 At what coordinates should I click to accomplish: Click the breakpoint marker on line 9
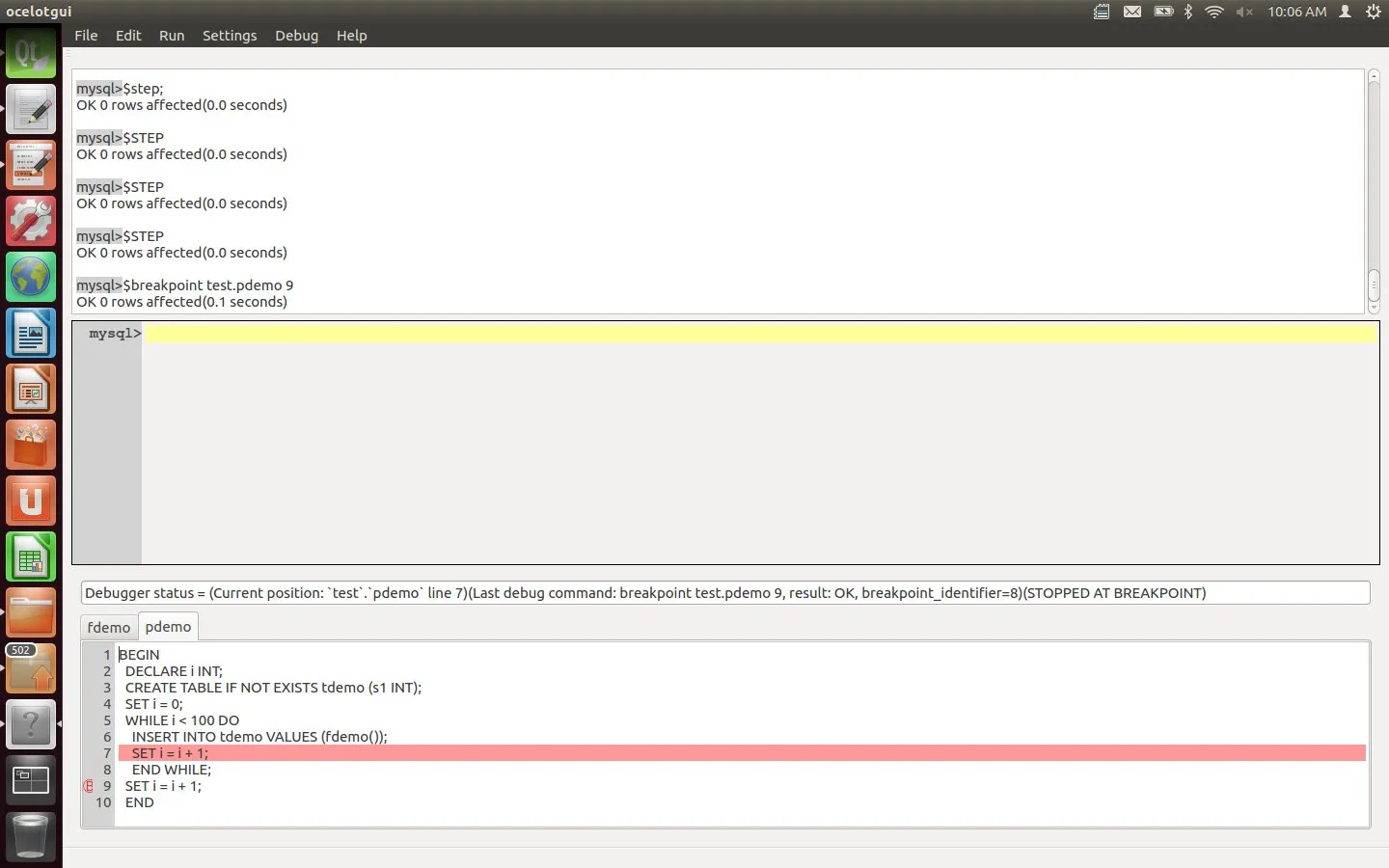click(x=89, y=786)
